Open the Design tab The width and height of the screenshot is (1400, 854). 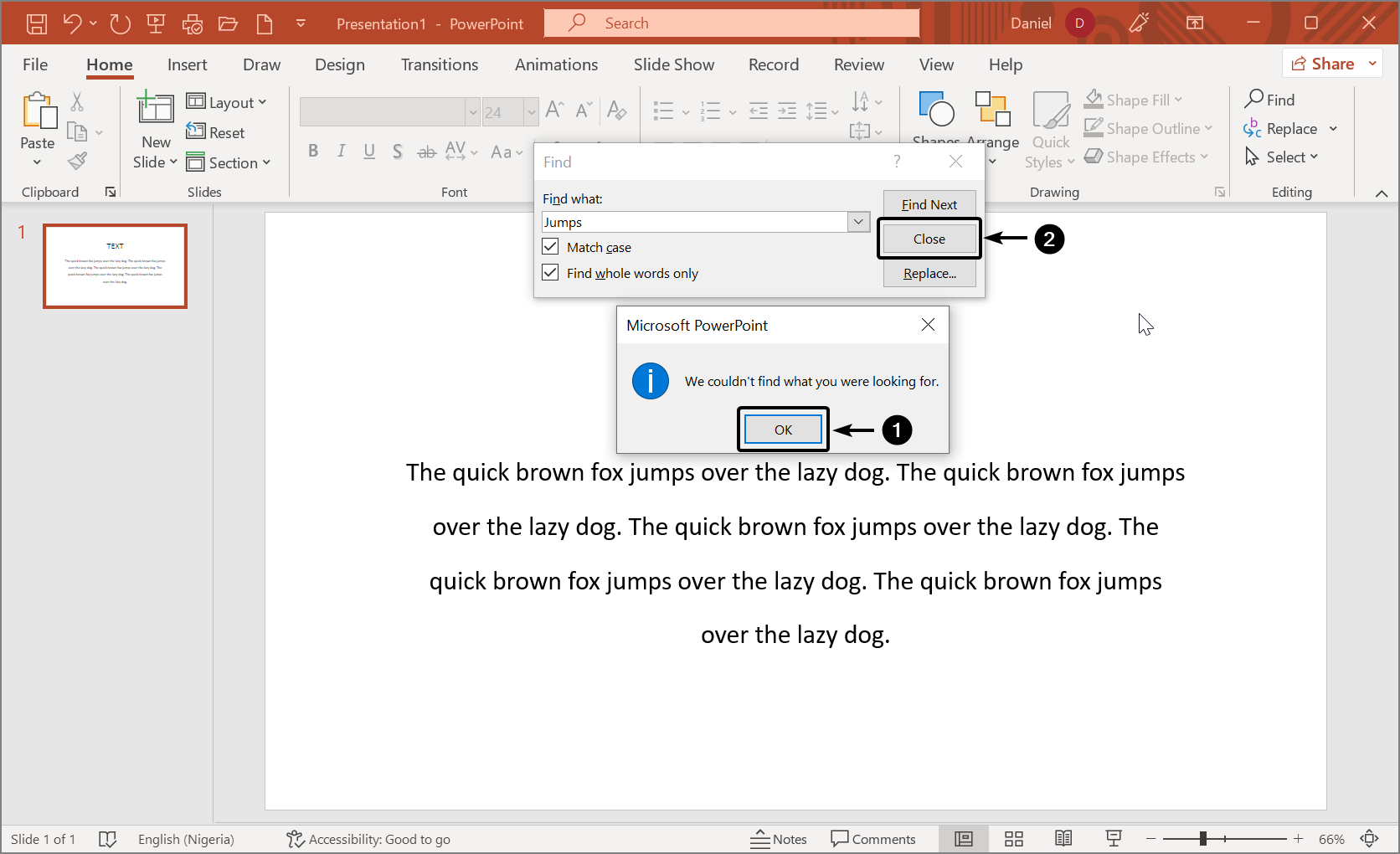pyautogui.click(x=339, y=64)
